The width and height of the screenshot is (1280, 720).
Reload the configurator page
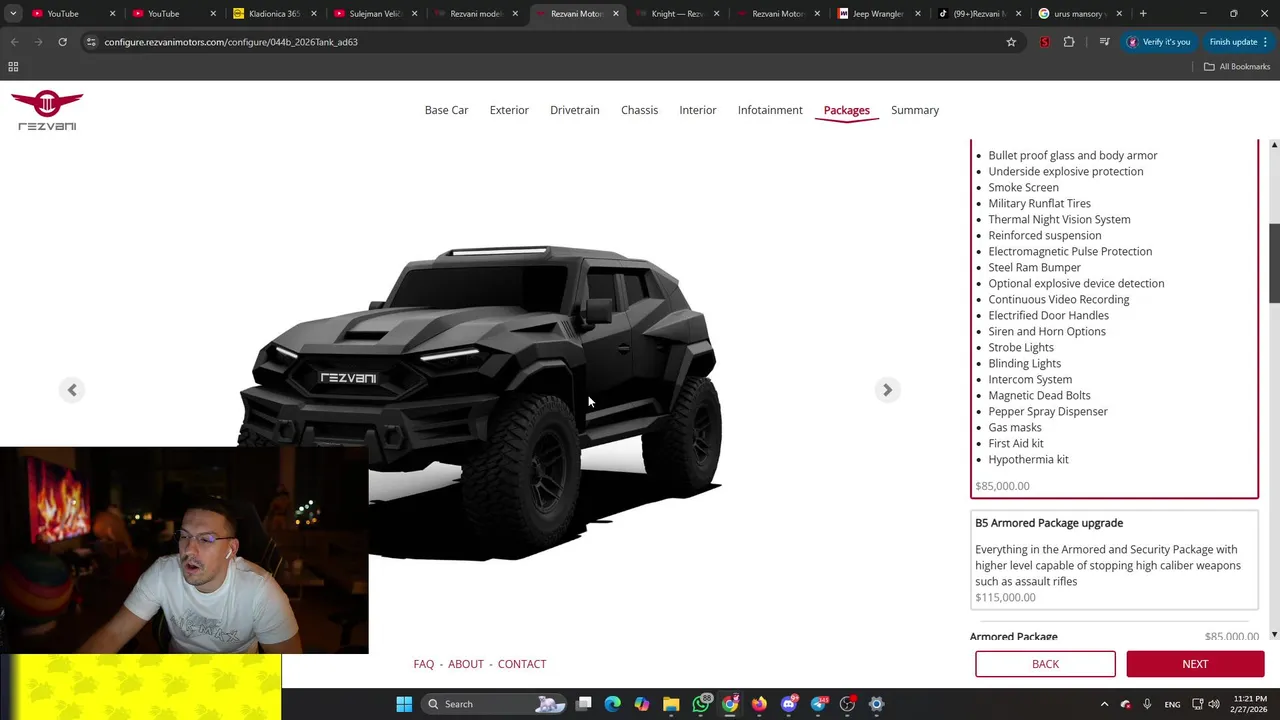[x=62, y=42]
